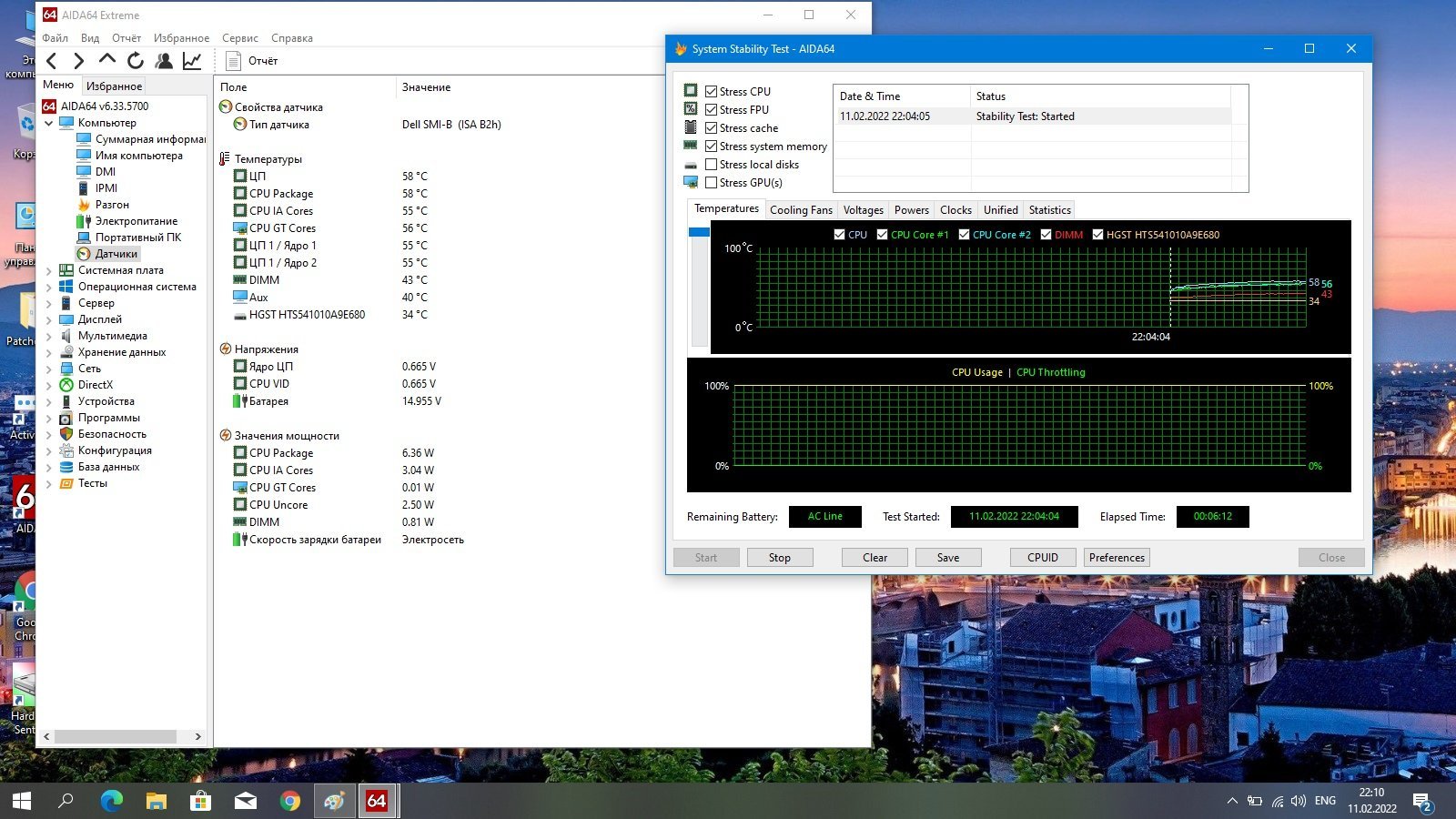Click the Stop button
1456x819 pixels.
coord(780,558)
